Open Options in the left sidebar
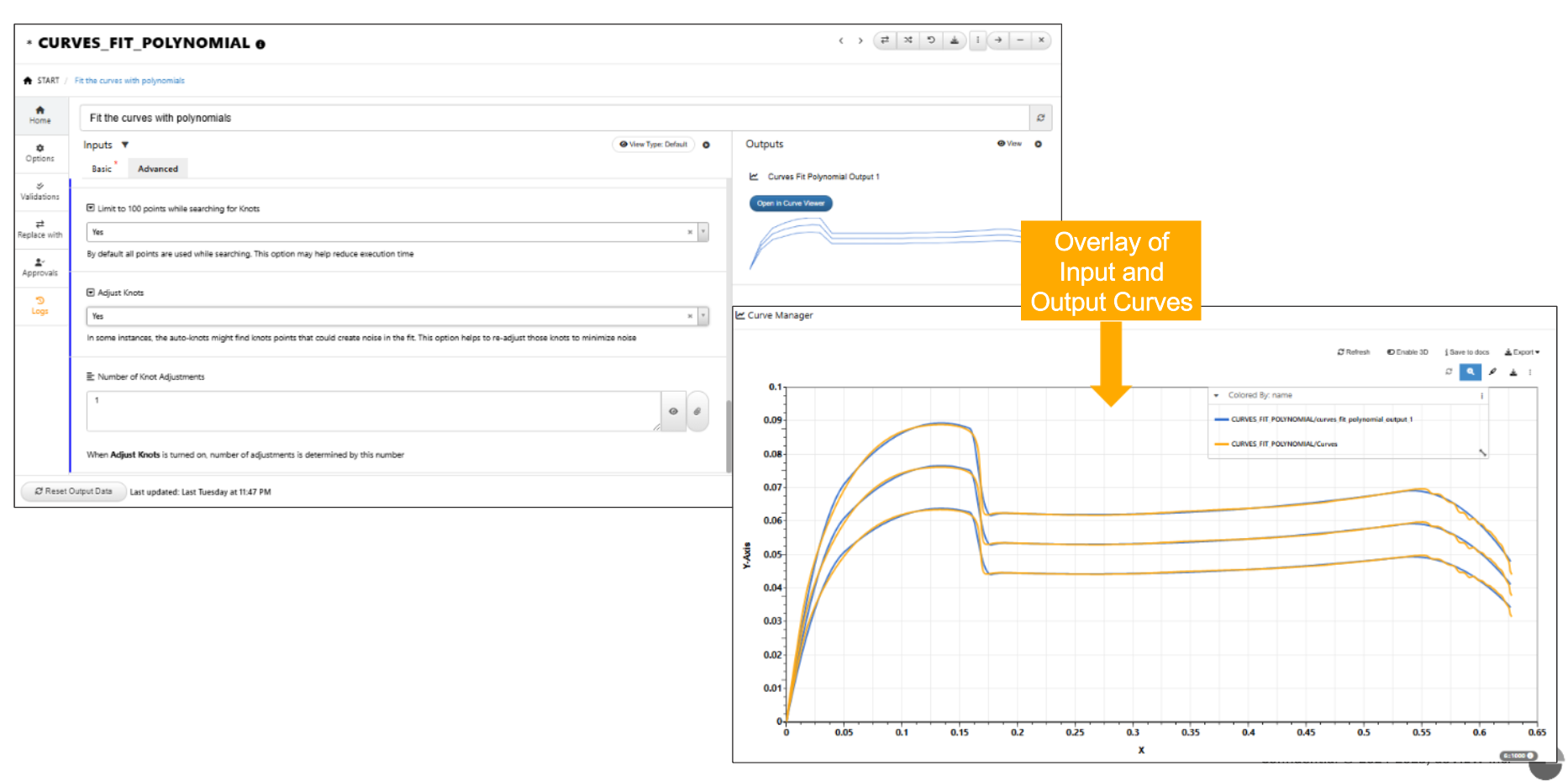This screenshot has height=781, width=1568. [40, 153]
